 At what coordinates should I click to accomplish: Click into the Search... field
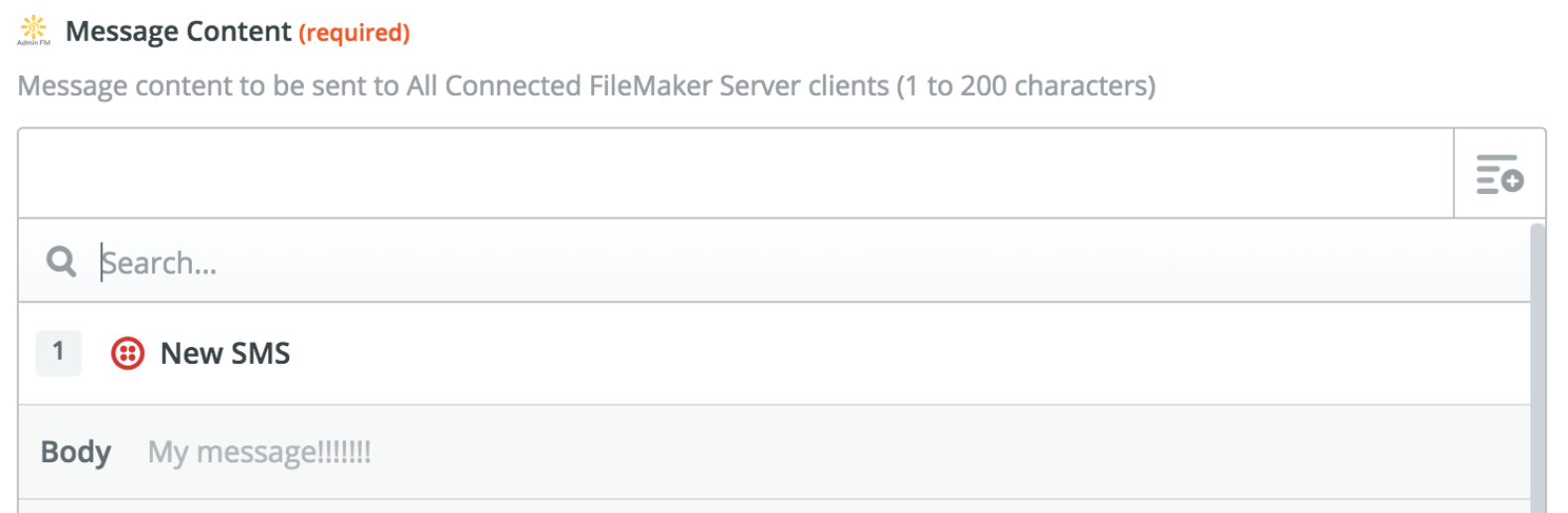(795, 261)
